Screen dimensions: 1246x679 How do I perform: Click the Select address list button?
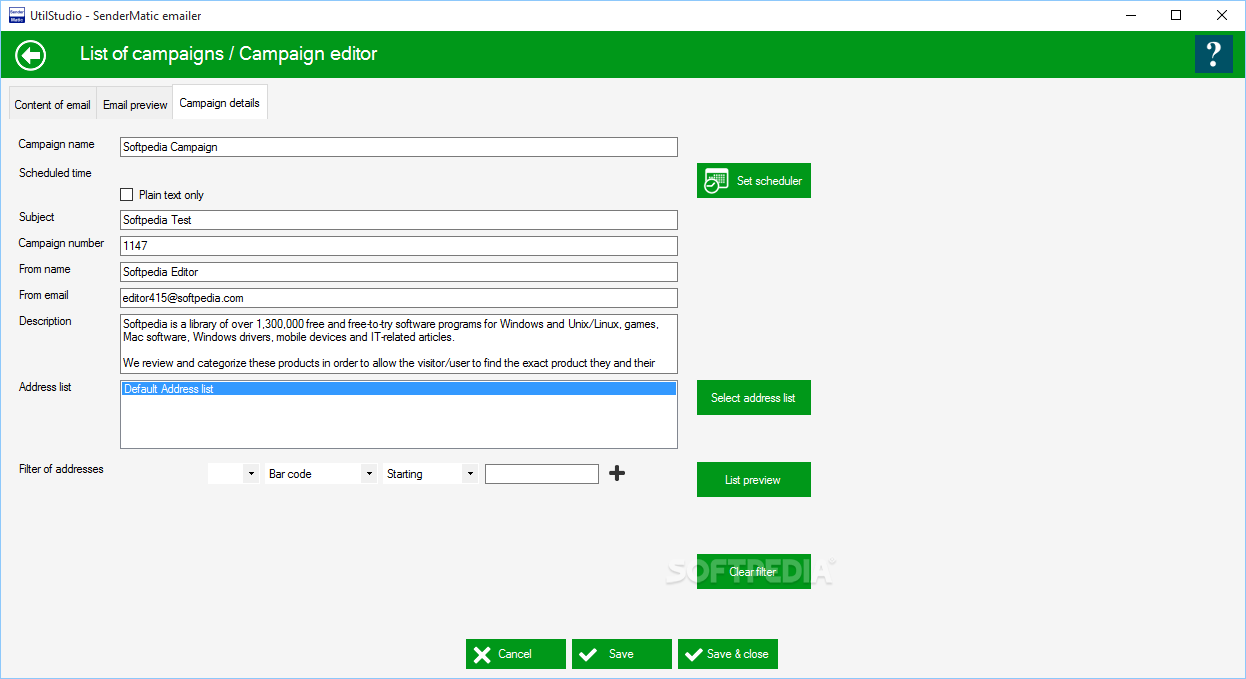coord(754,398)
